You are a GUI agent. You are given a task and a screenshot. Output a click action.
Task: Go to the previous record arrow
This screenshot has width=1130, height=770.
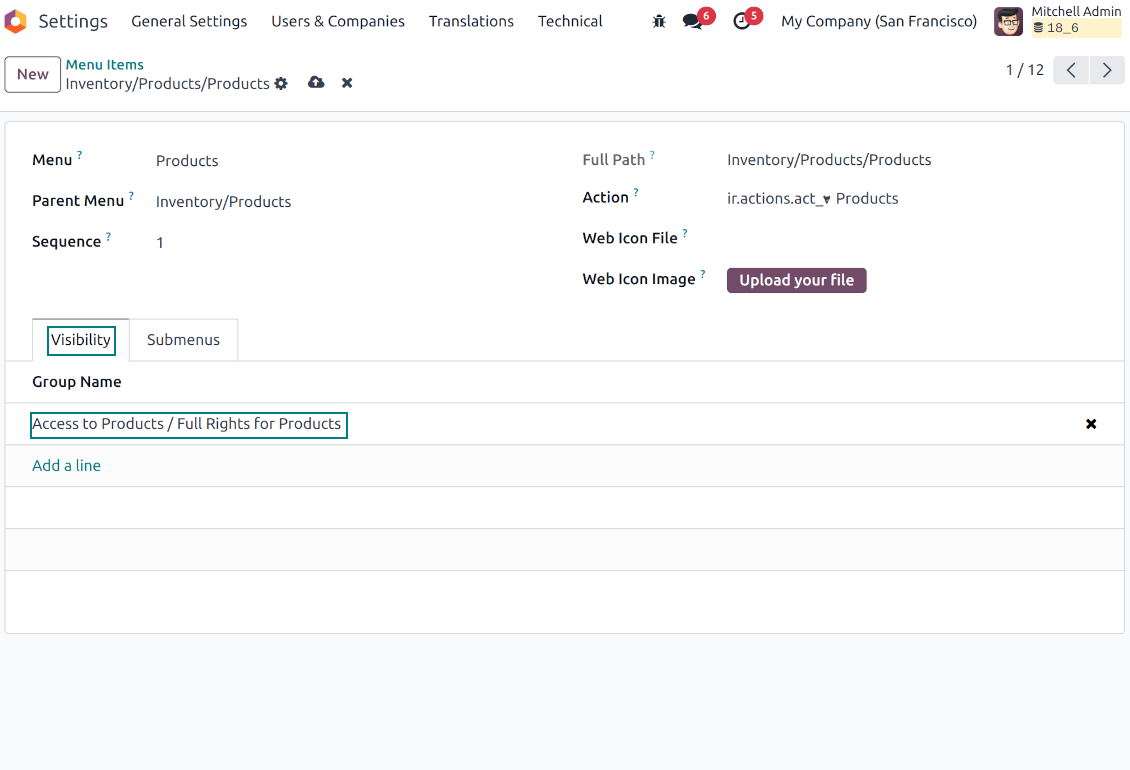1071,70
